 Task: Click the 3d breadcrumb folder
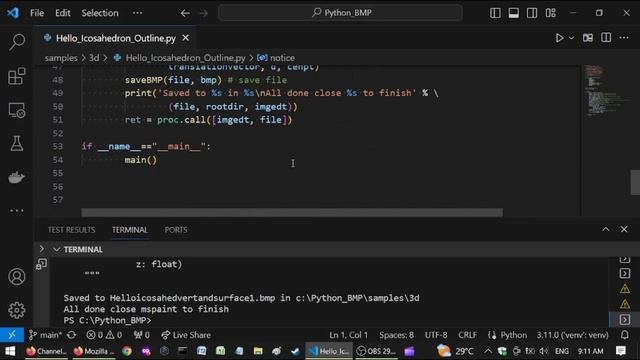point(94,58)
